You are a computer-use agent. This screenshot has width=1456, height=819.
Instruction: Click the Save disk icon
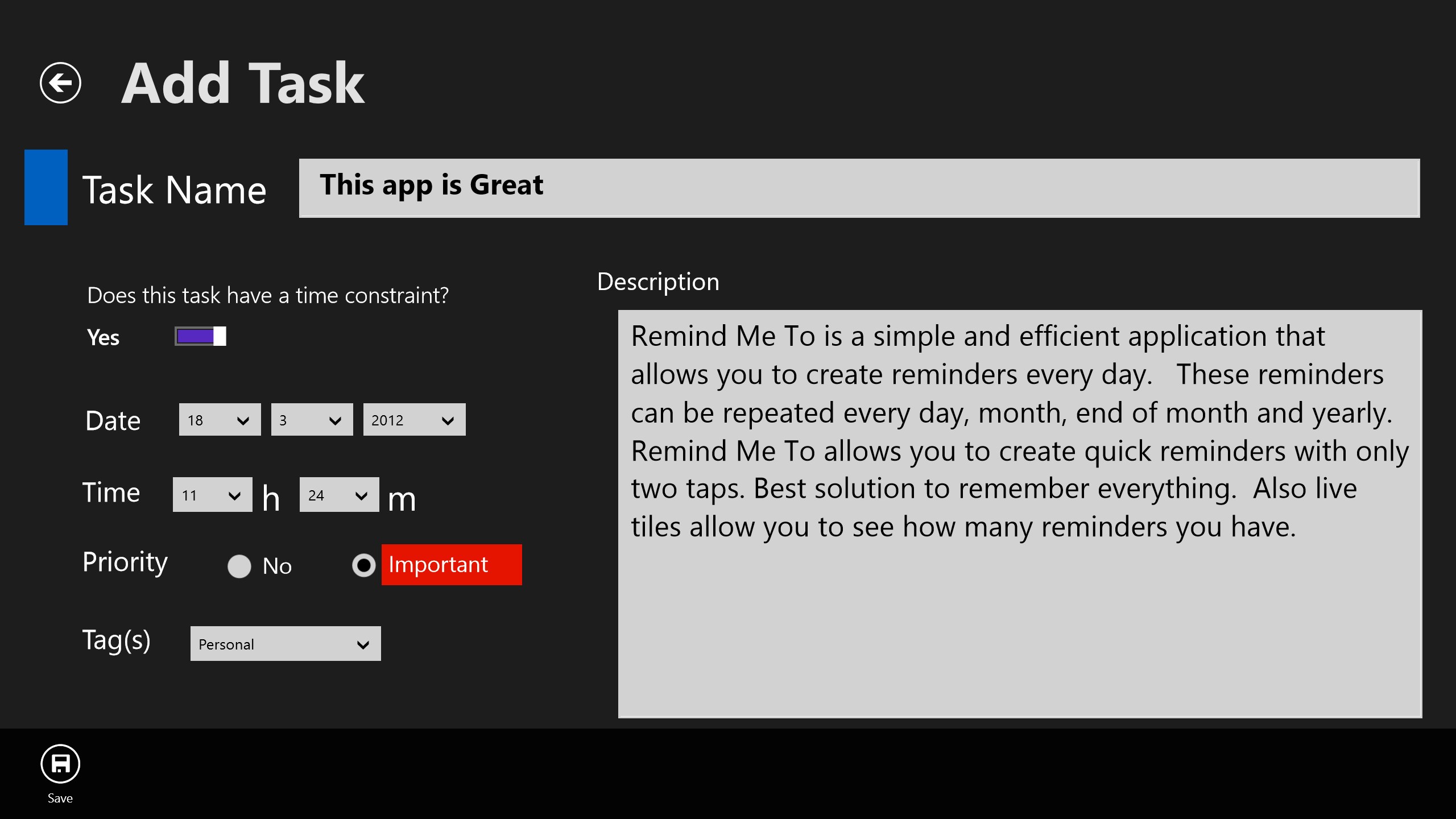coord(60,763)
